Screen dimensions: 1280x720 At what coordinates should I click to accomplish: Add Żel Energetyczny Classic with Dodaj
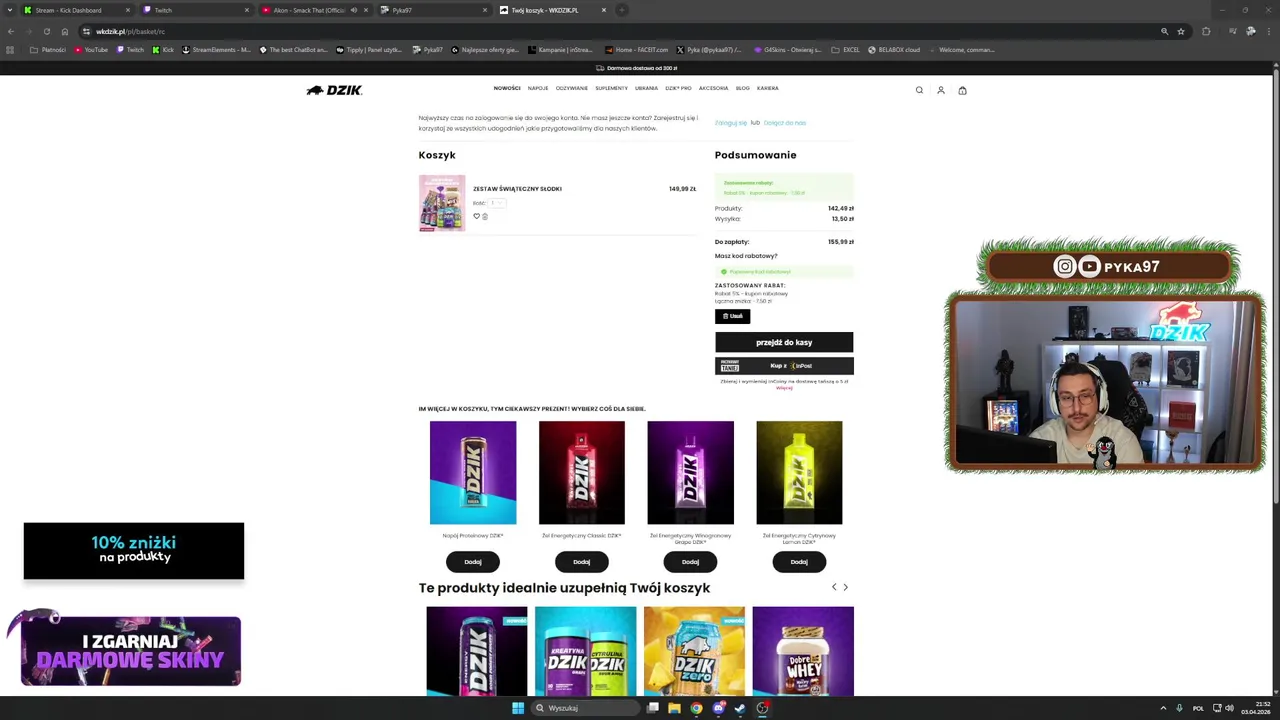[582, 562]
